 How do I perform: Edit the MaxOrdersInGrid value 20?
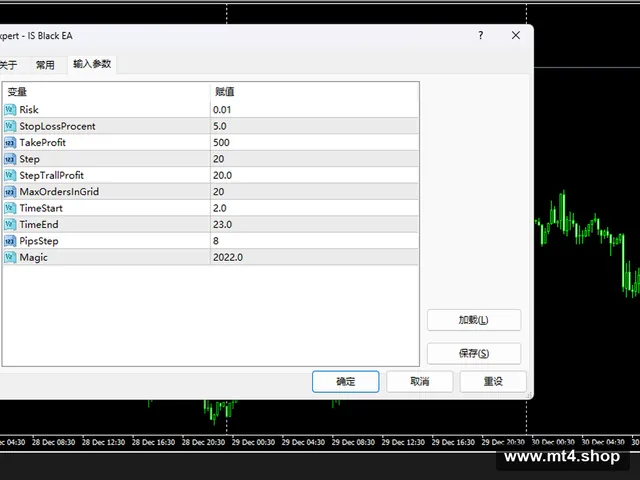tap(315, 191)
